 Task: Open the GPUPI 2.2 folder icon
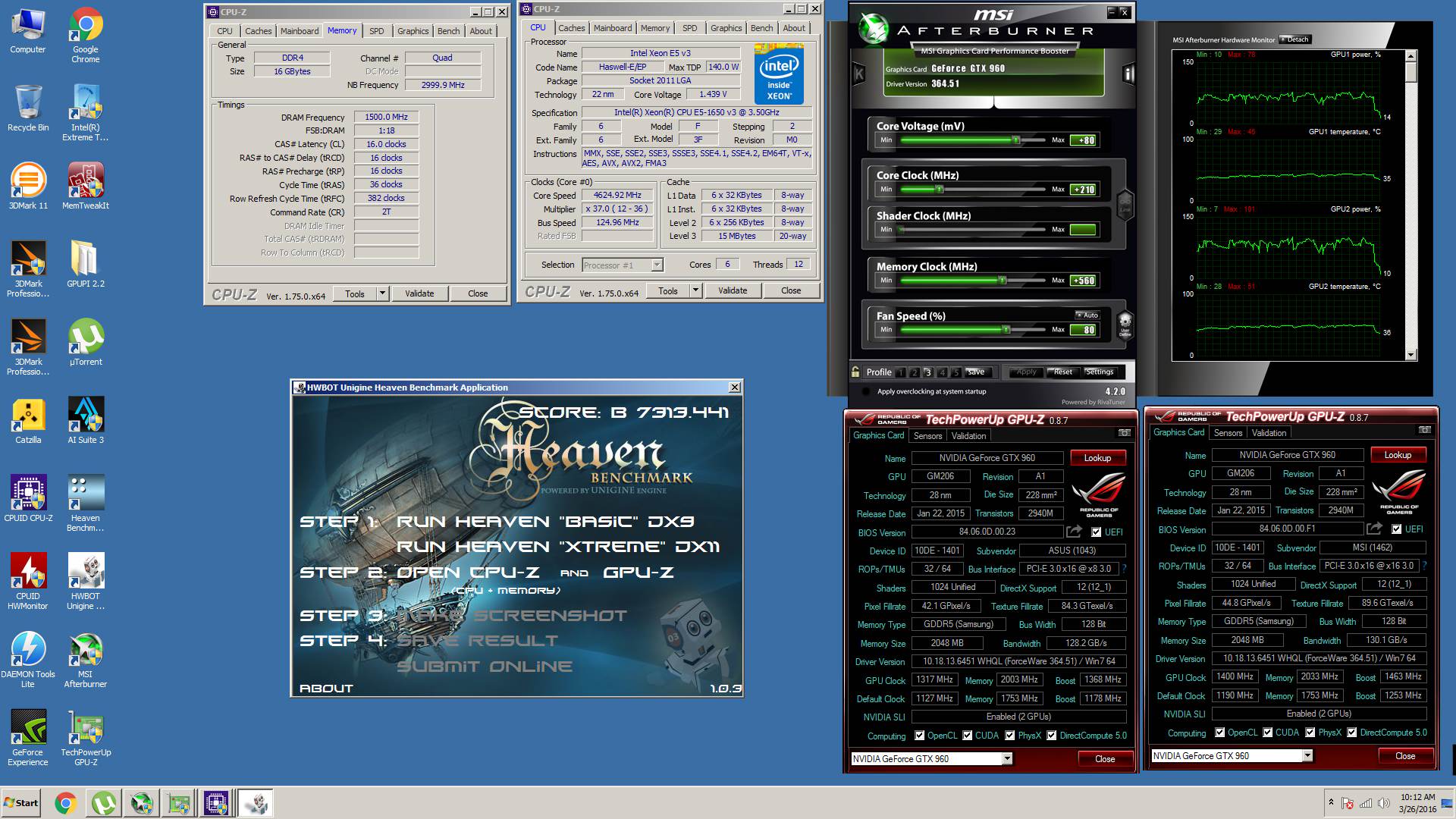[x=86, y=265]
